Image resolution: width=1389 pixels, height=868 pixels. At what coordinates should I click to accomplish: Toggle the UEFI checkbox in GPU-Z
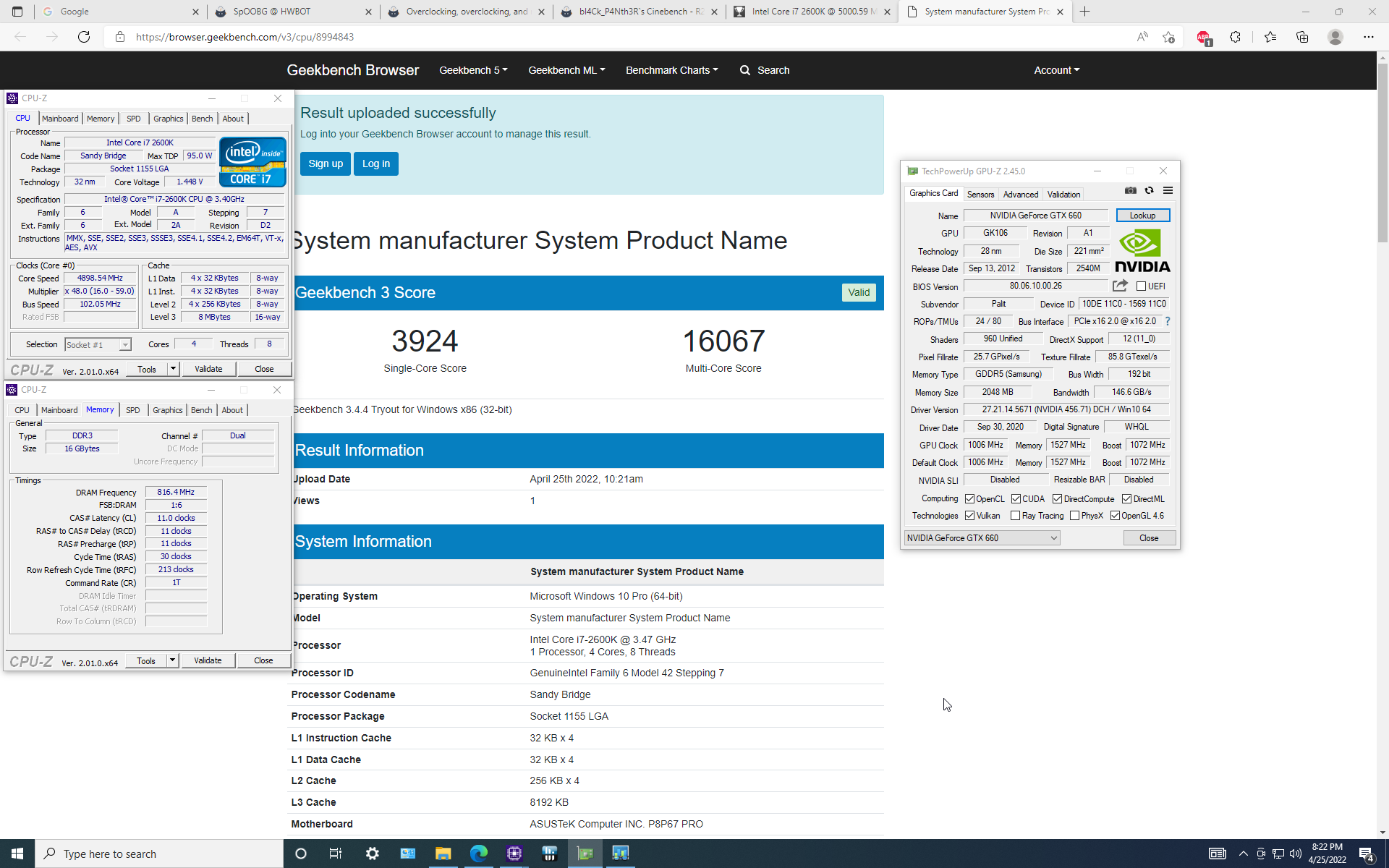coord(1141,286)
